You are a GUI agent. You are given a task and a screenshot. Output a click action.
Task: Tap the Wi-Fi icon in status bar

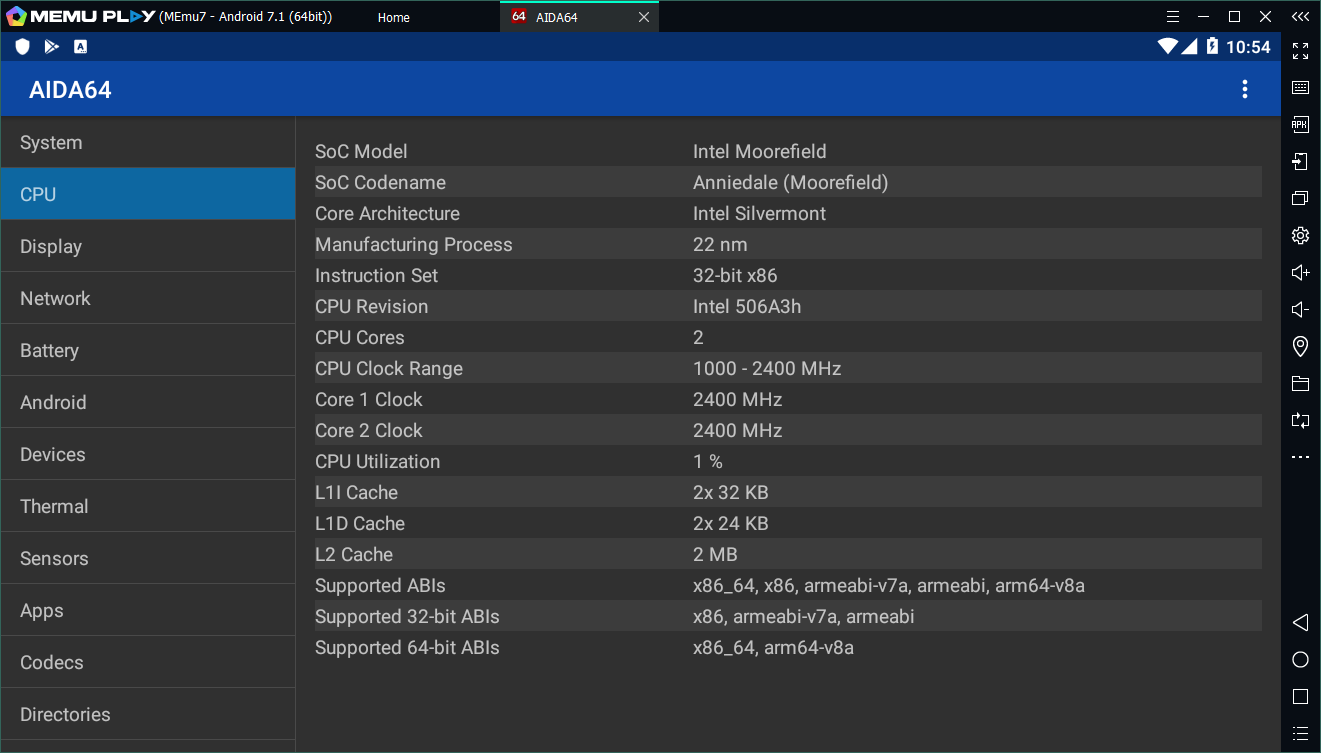[1167, 46]
